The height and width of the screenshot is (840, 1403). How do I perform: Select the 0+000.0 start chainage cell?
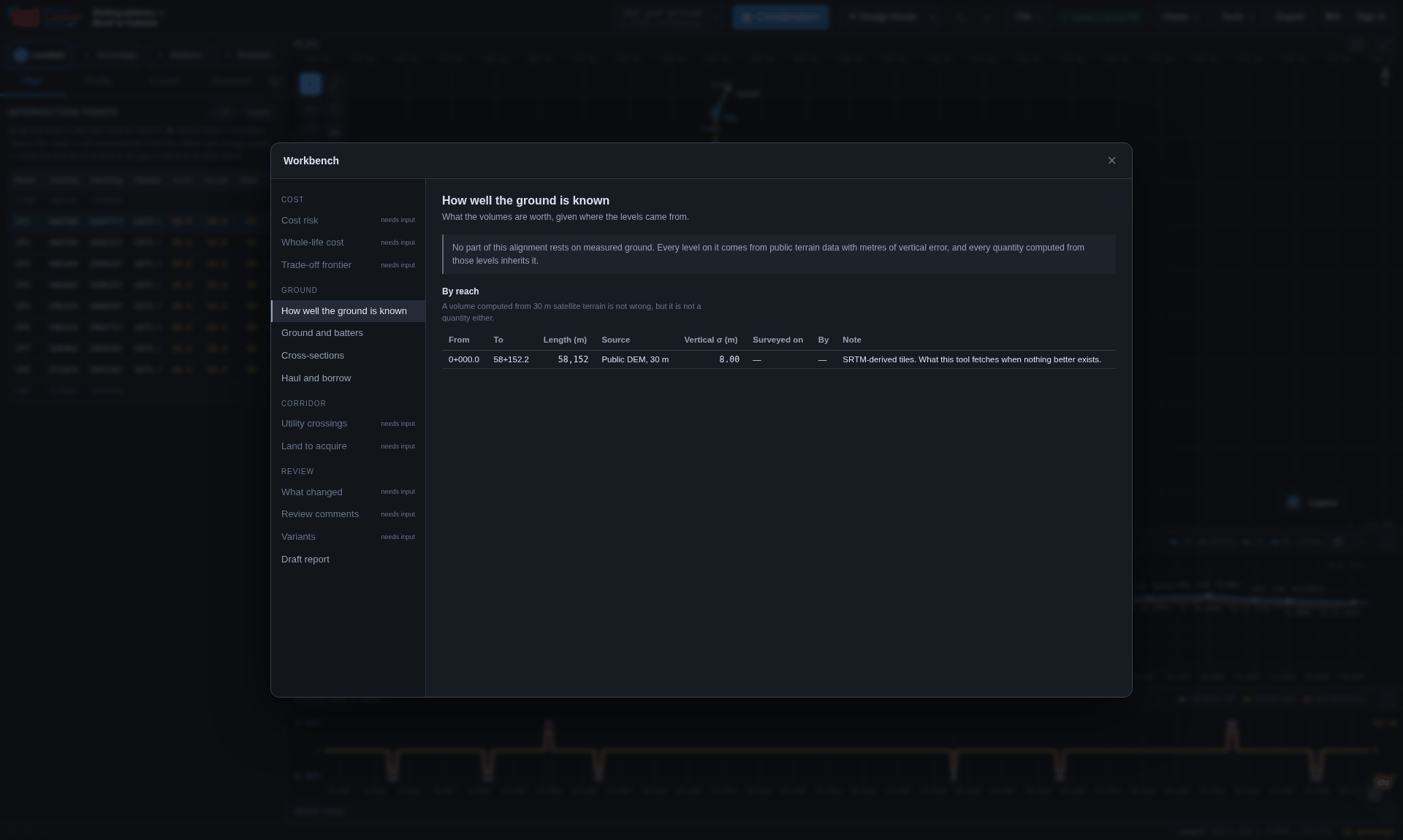pos(464,360)
